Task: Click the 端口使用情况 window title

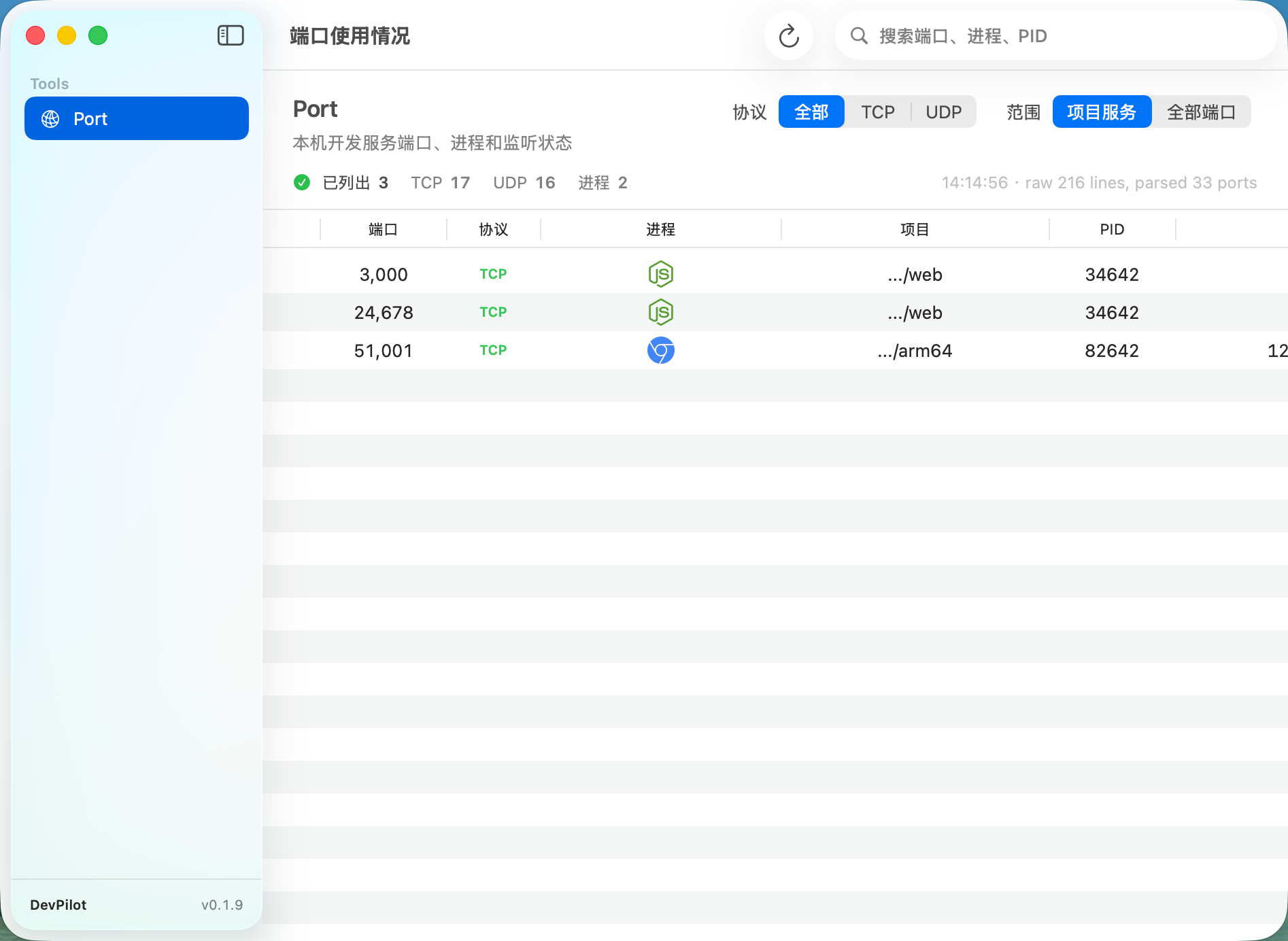Action: coord(350,35)
